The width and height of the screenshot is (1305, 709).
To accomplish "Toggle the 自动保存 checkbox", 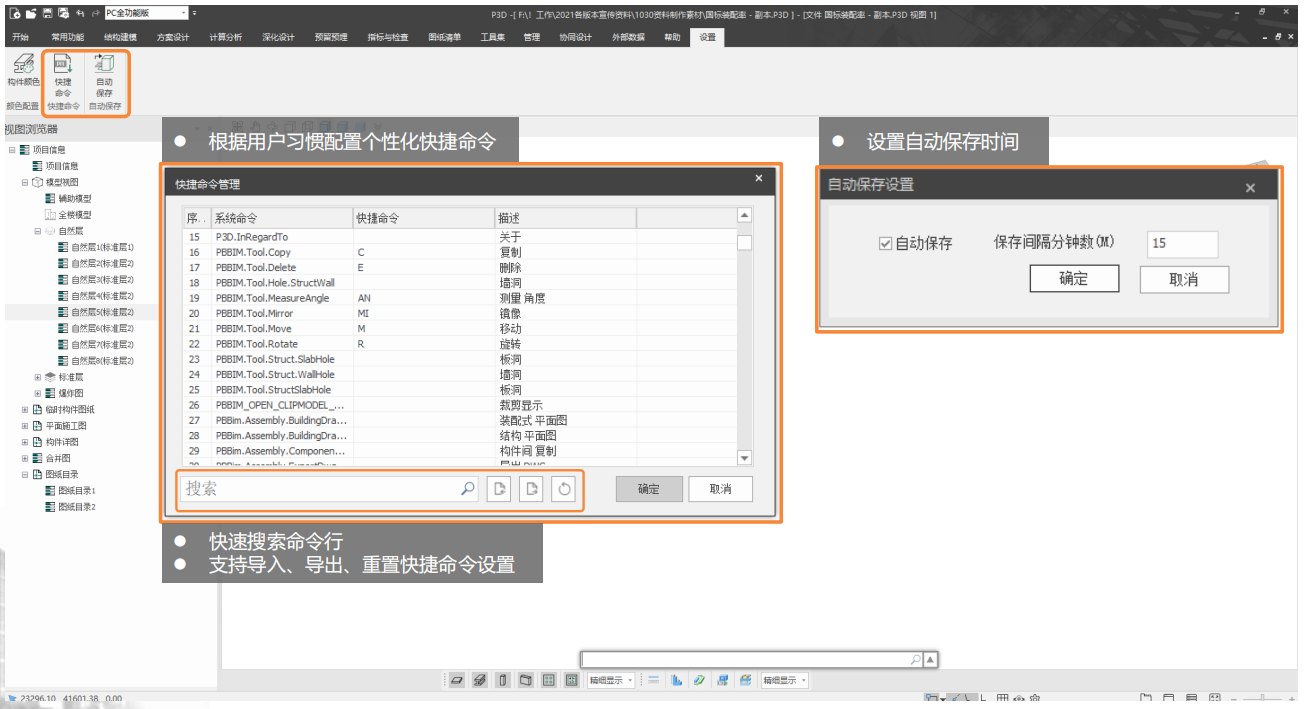I will point(885,243).
